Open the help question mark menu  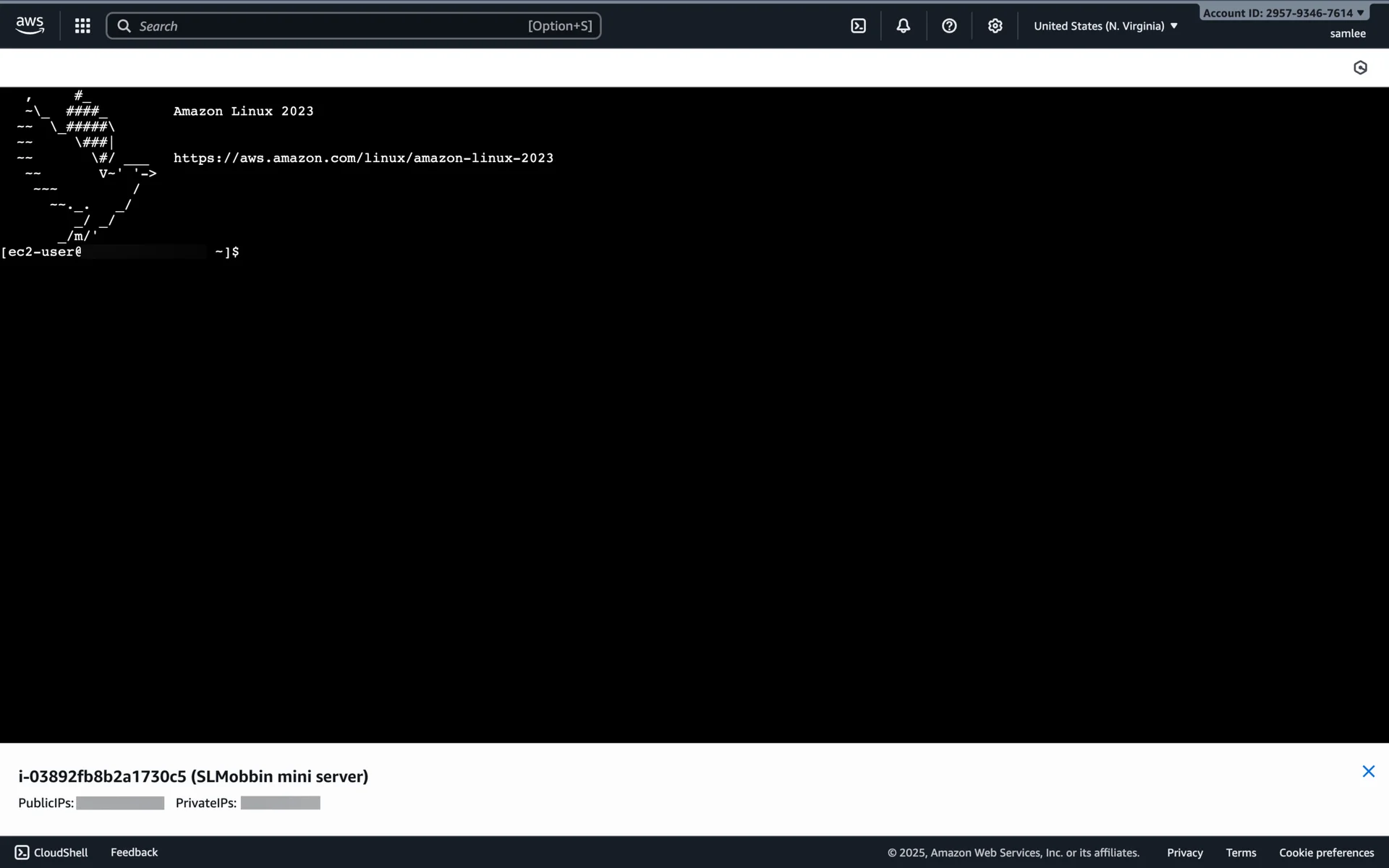tap(949, 26)
